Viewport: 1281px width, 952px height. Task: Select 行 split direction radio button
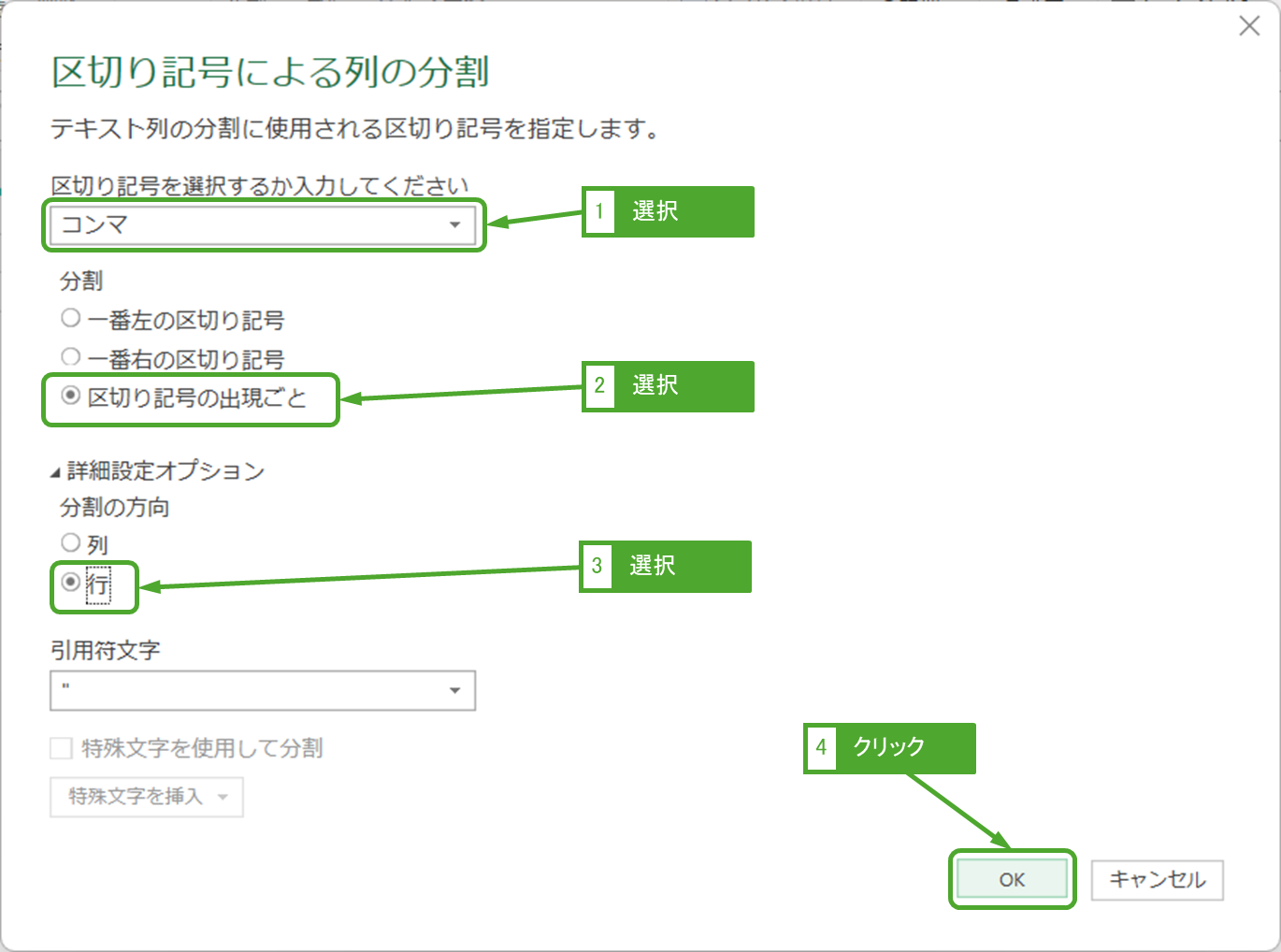(x=71, y=582)
